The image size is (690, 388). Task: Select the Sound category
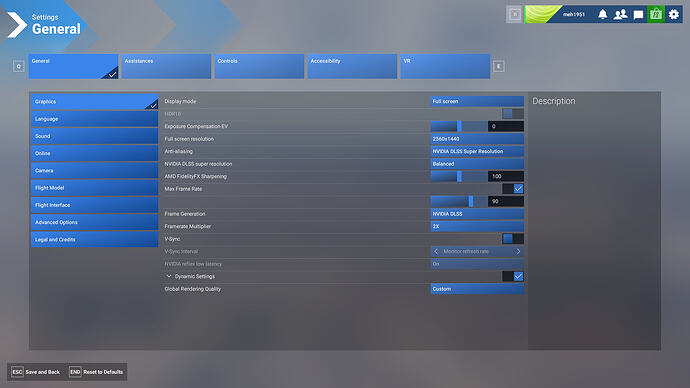click(95, 136)
